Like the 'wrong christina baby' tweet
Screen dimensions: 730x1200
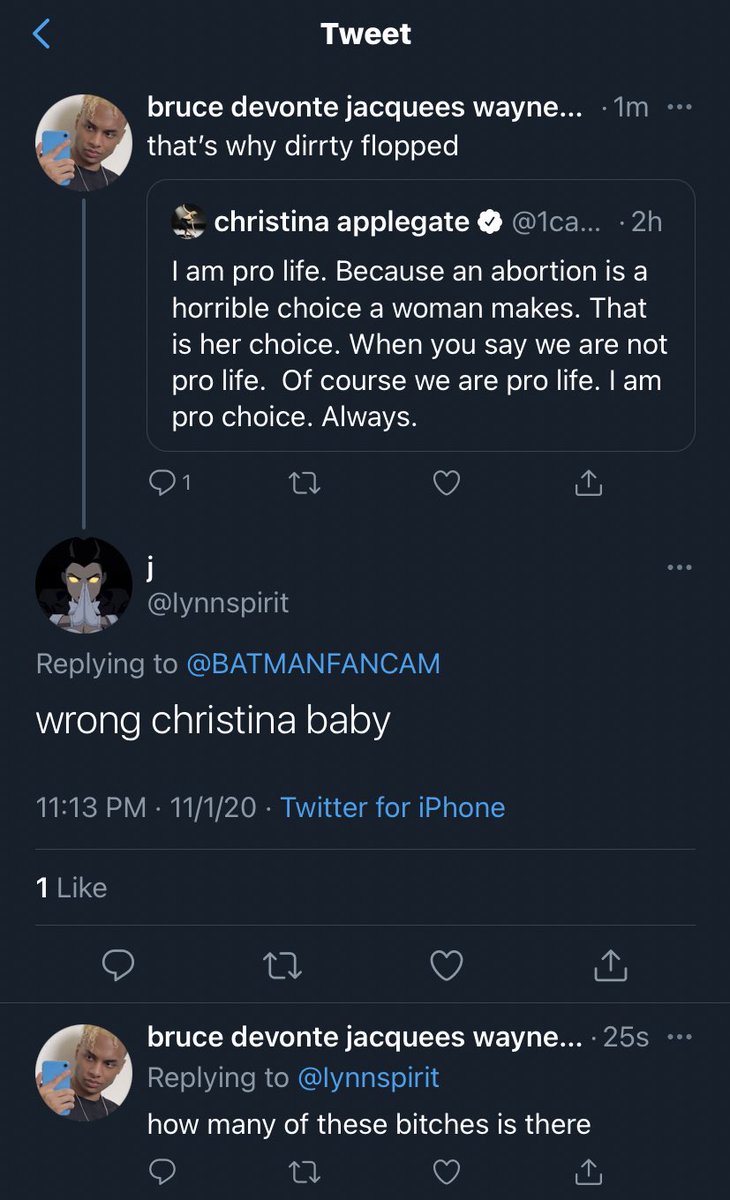[446, 964]
